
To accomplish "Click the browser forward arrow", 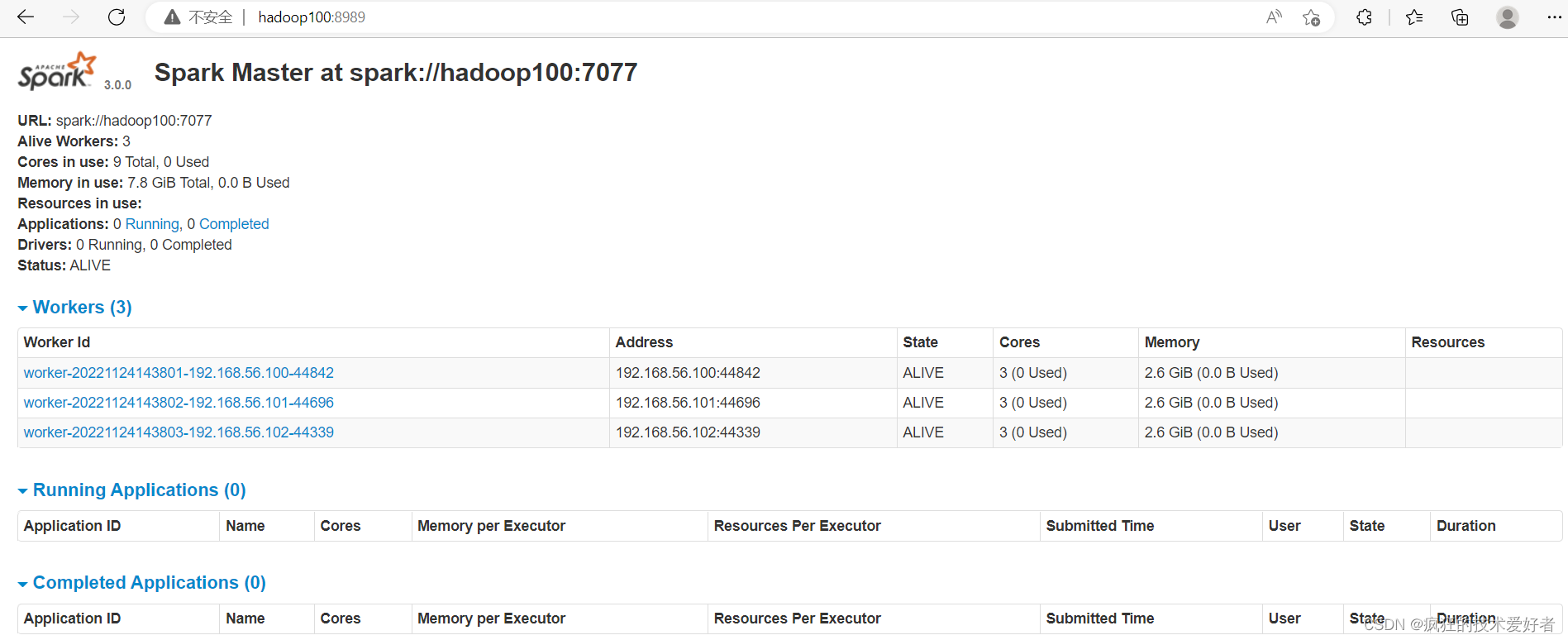I will click(71, 17).
